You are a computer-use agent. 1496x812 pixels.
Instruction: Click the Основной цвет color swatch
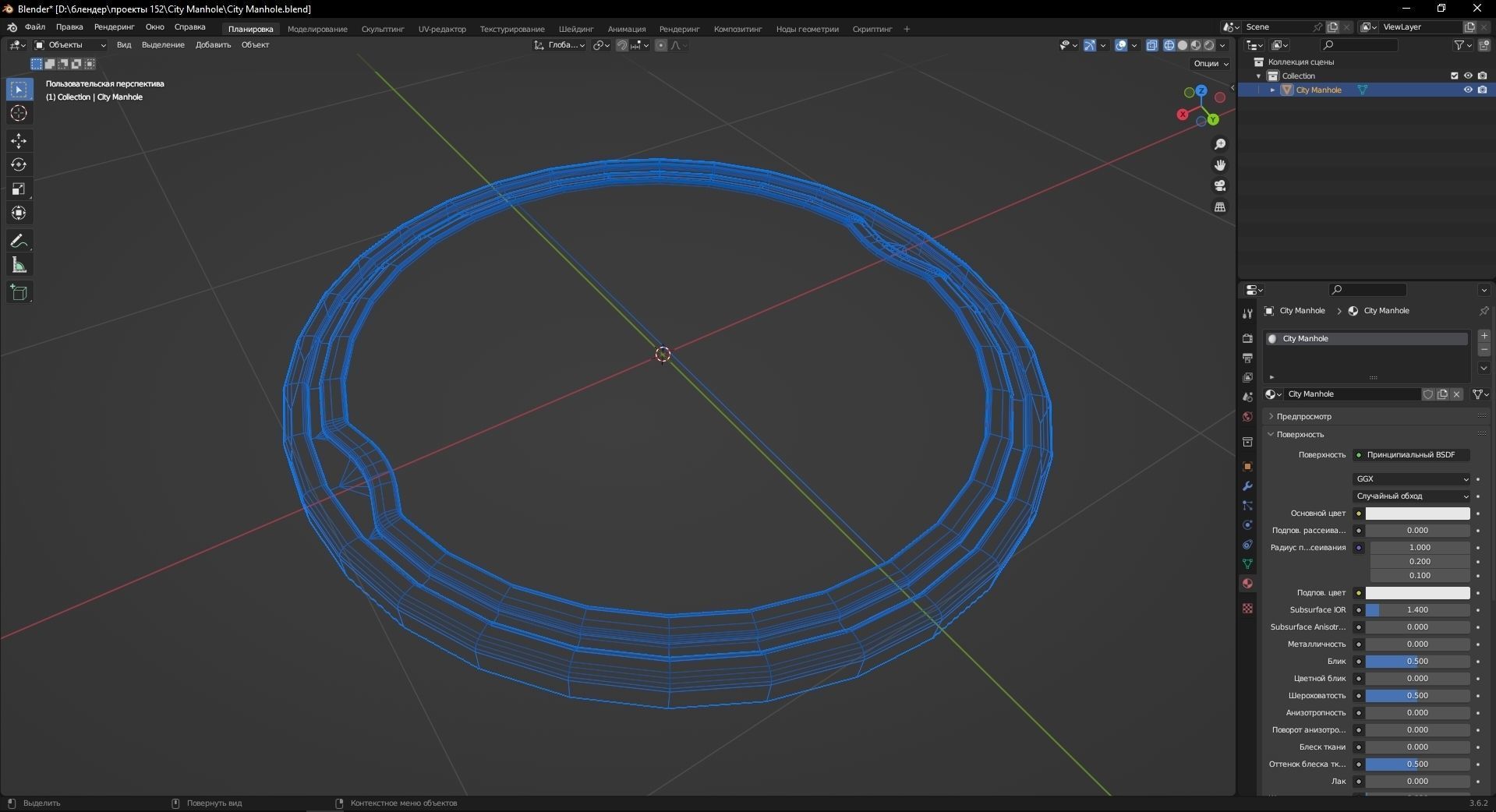pyautogui.click(x=1417, y=514)
